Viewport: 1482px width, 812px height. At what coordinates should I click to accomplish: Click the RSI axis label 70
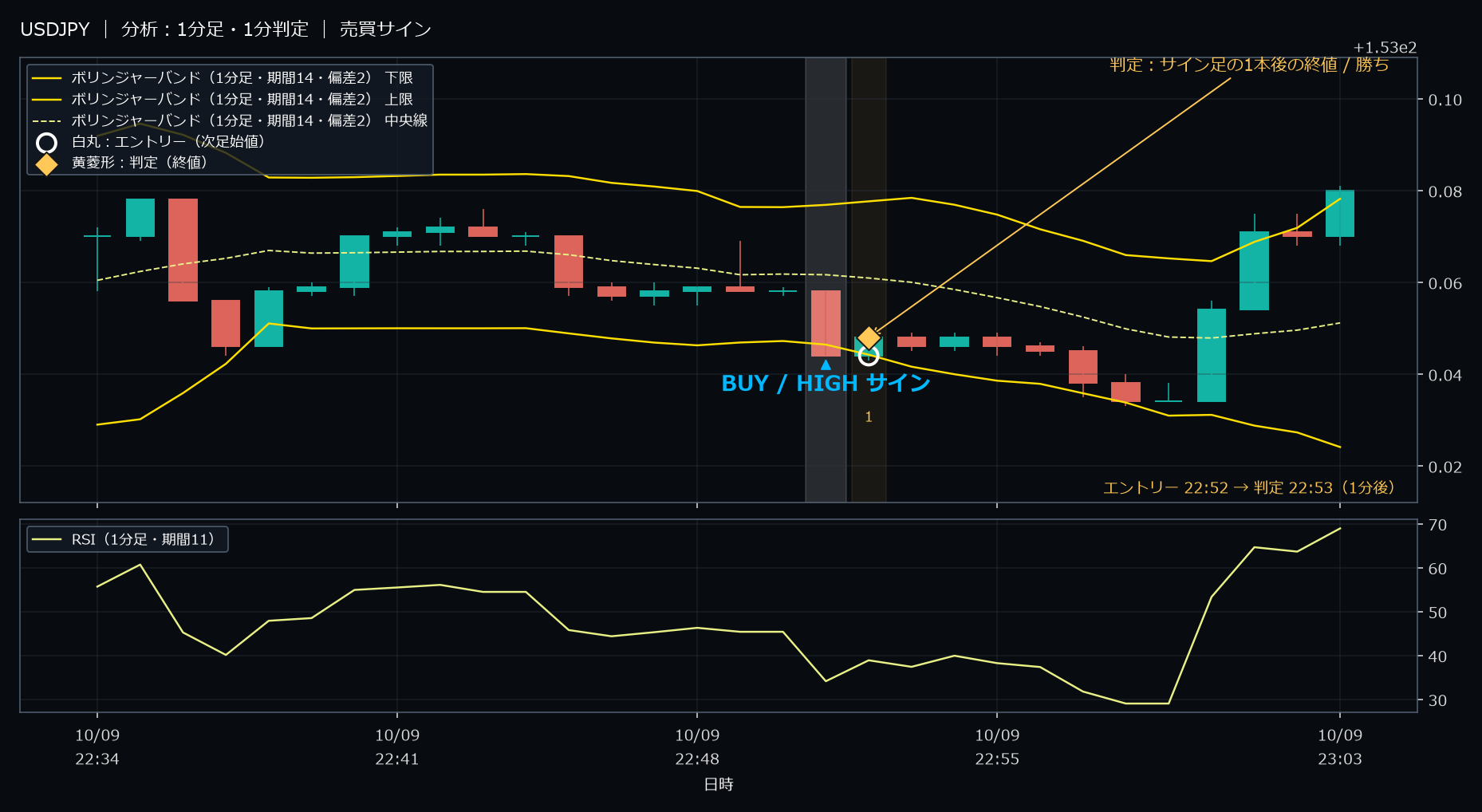click(1437, 525)
